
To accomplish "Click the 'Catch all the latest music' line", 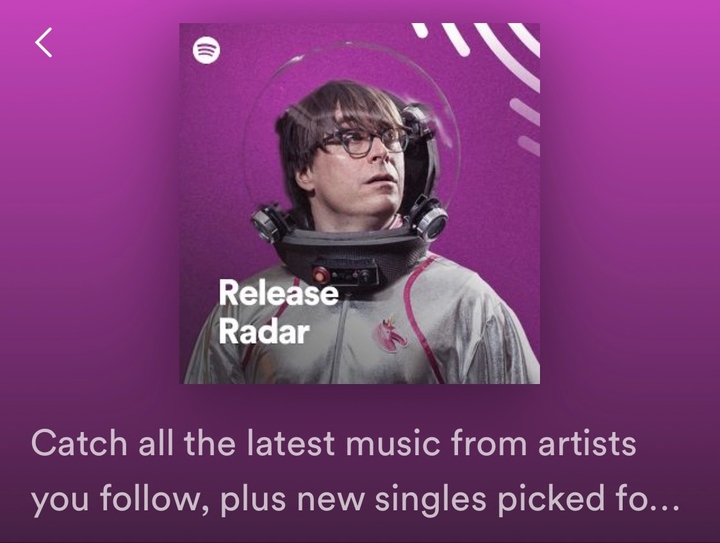I will pyautogui.click(x=334, y=443).
